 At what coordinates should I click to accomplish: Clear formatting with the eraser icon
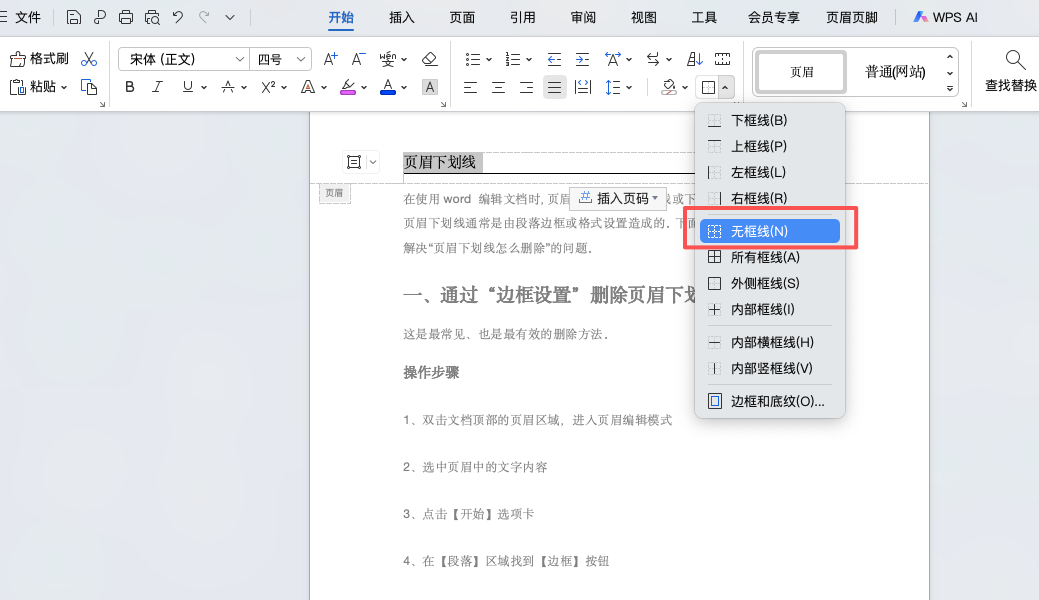point(430,58)
